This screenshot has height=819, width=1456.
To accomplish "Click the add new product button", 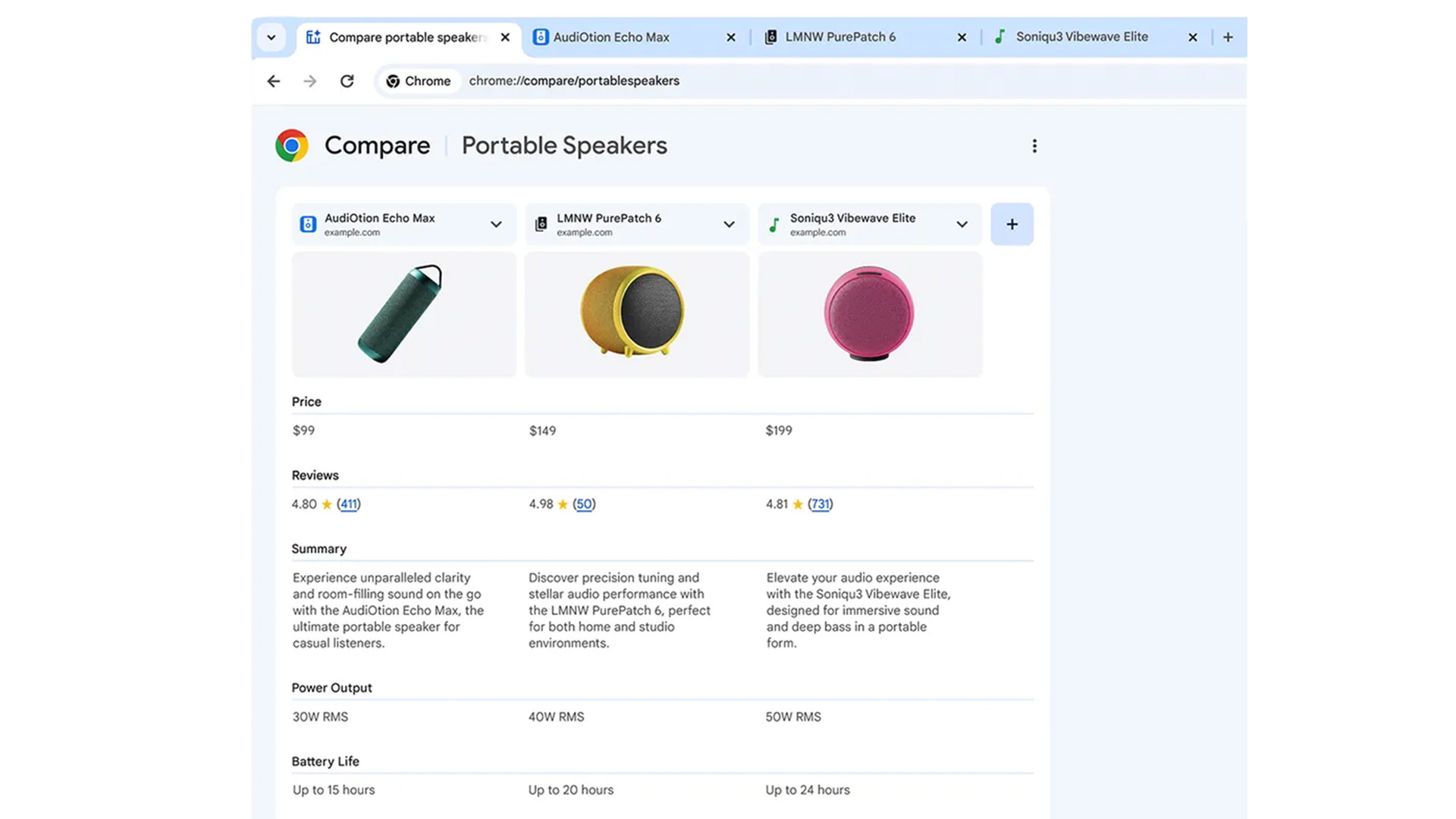I will pos(1012,224).
